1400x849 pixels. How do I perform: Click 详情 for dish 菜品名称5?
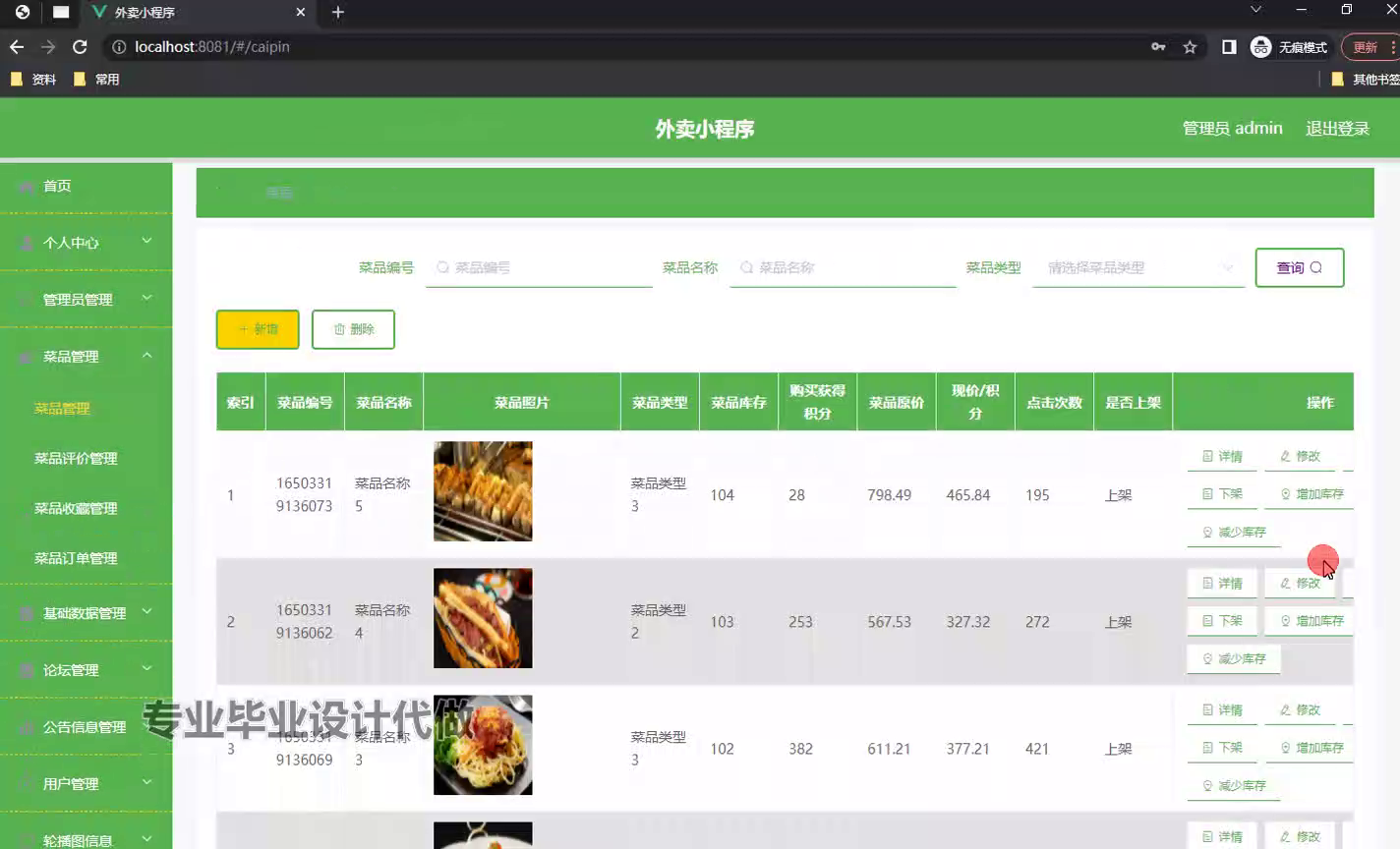(x=1222, y=456)
